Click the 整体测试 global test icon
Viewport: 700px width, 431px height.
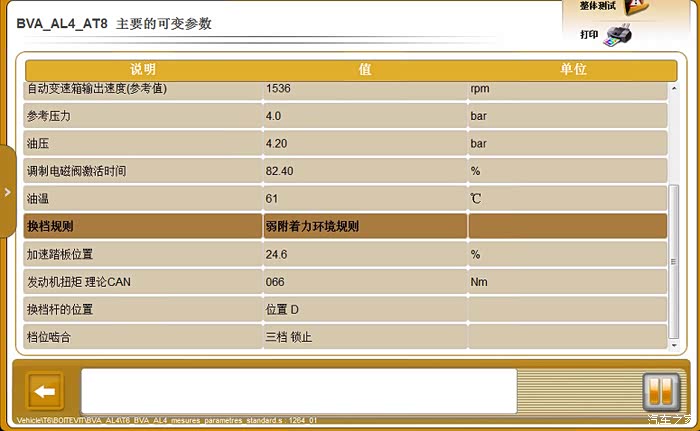637,8
